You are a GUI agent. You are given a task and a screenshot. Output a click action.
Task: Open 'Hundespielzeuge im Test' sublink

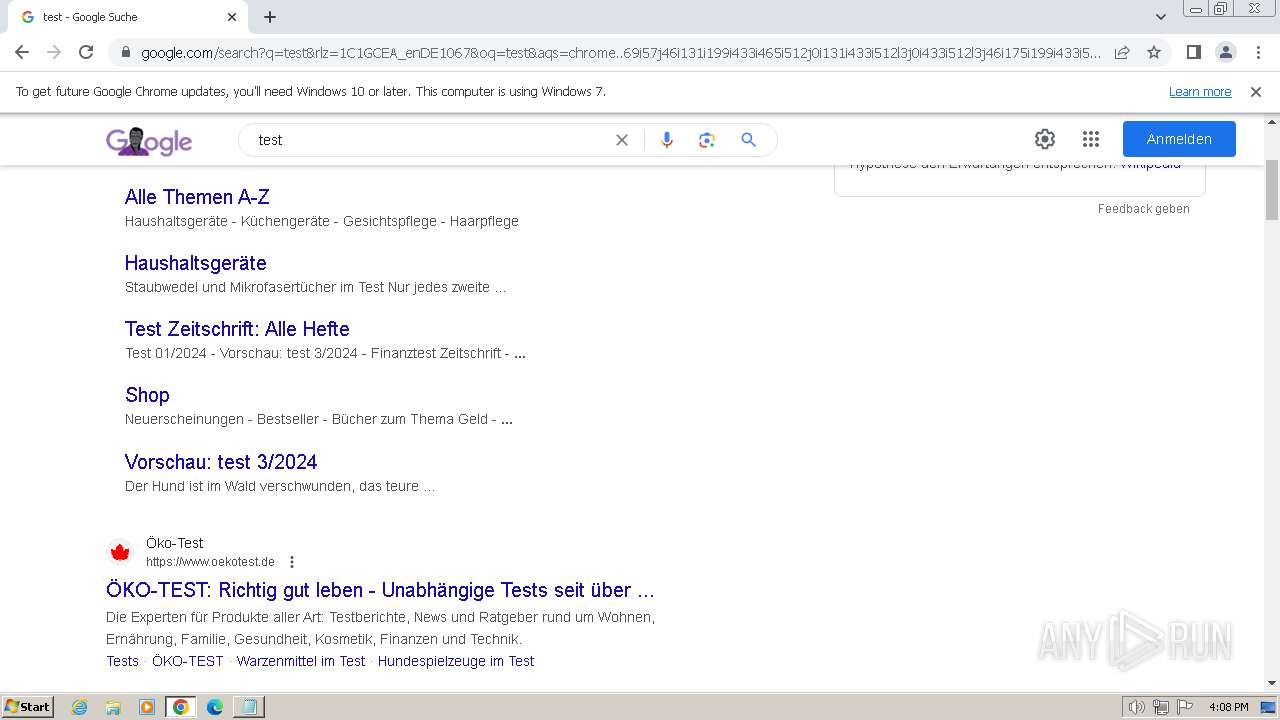coord(456,661)
